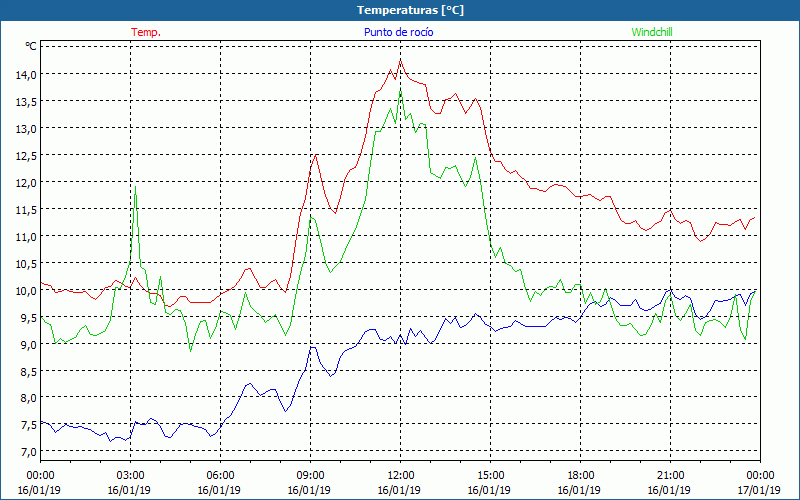Click the 9,5 value on the y-axis
The height and width of the screenshot is (500, 800).
[28, 317]
